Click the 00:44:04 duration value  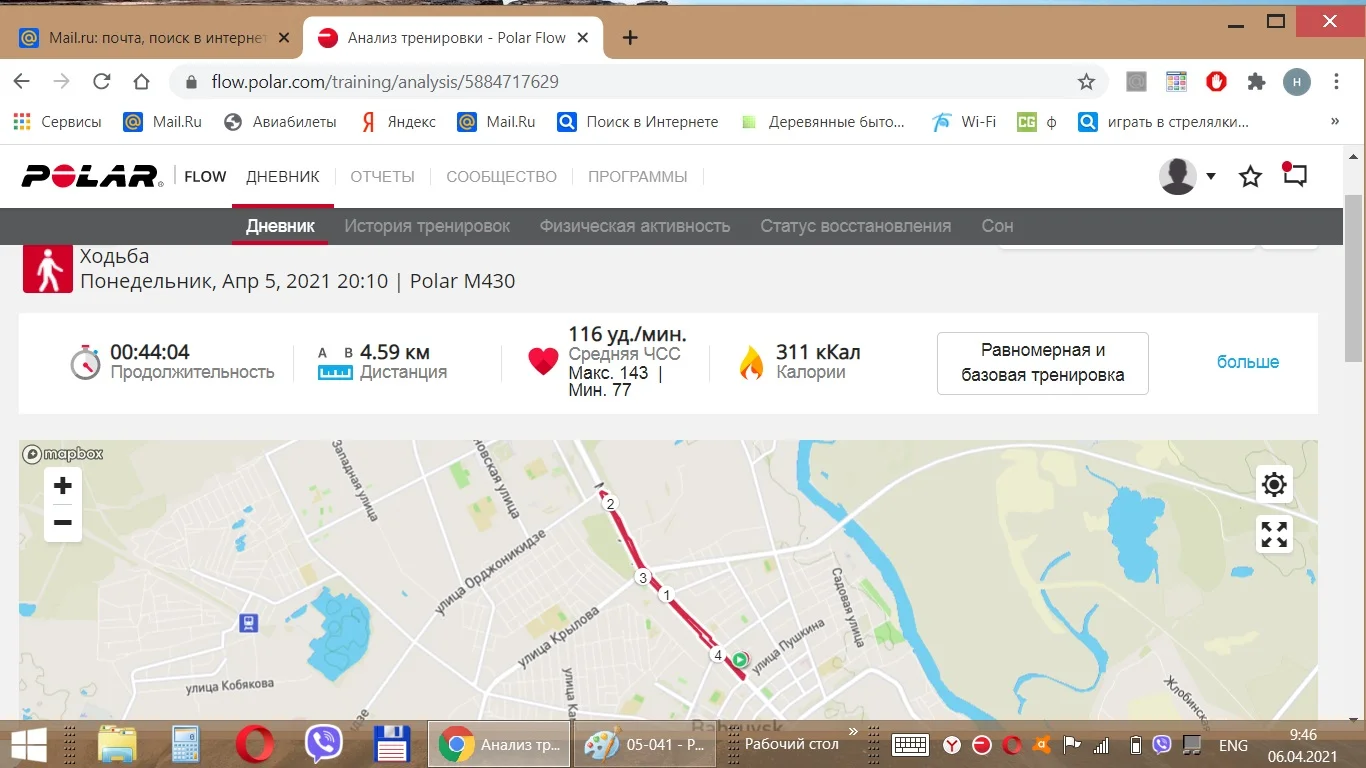[150, 352]
